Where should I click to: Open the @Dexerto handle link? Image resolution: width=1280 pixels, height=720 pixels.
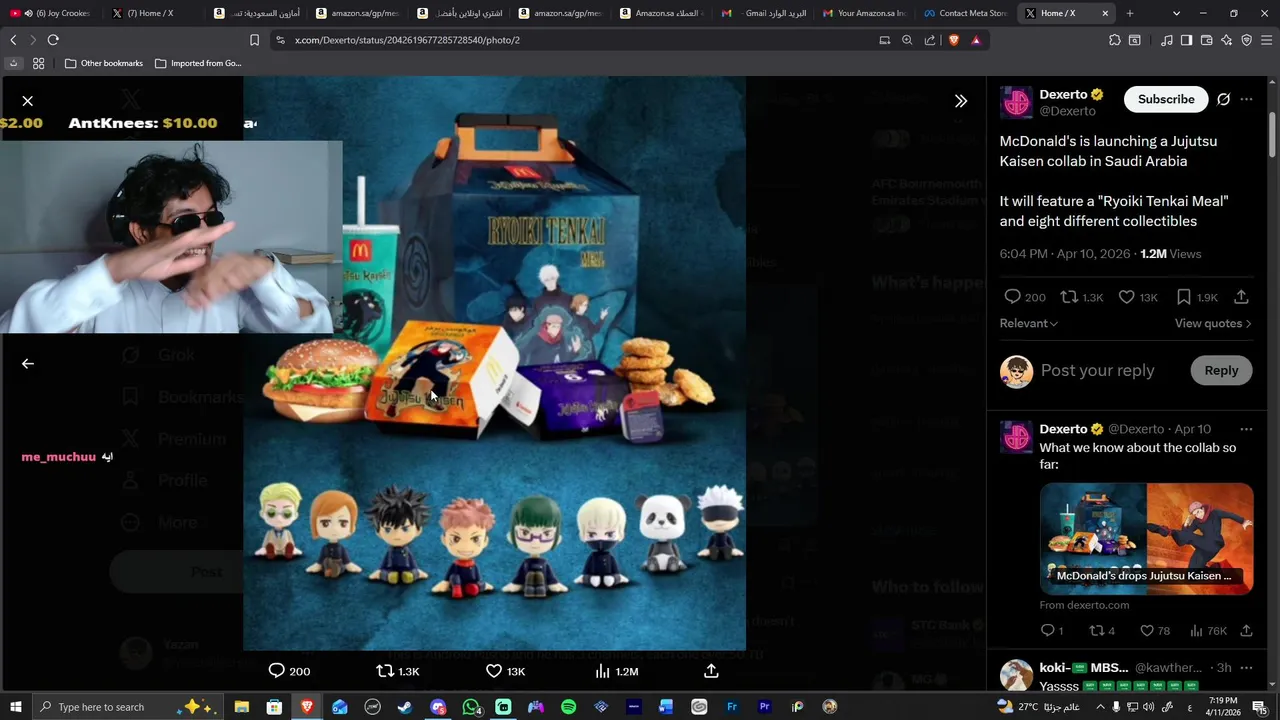click(1067, 111)
